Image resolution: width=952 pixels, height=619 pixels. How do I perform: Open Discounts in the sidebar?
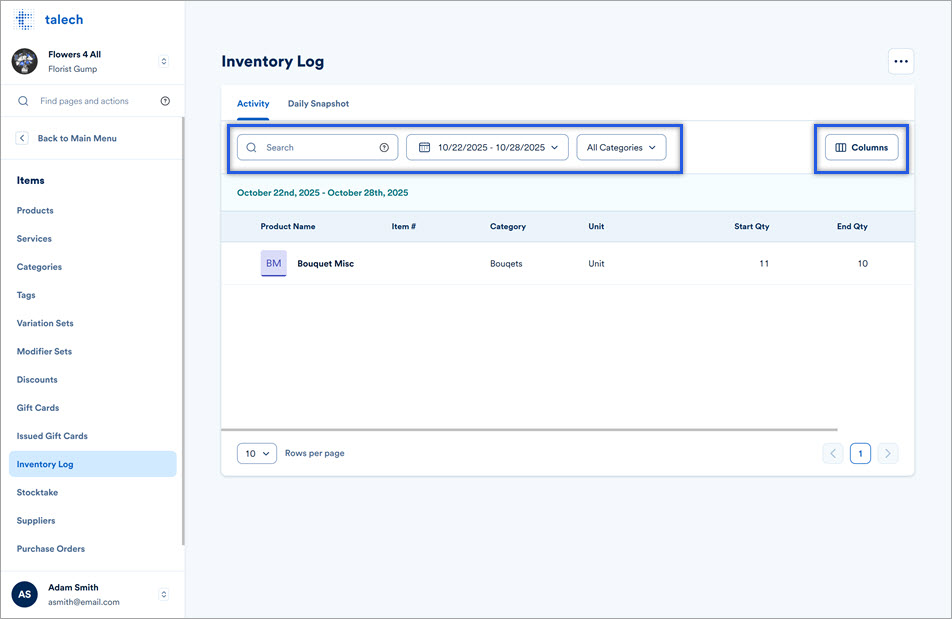37,379
